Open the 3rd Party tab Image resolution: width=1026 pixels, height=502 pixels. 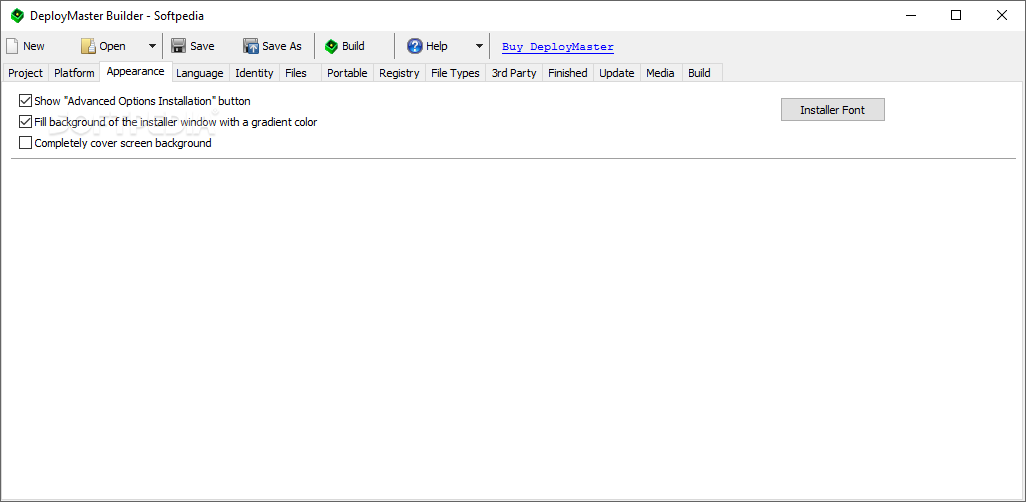(x=514, y=73)
